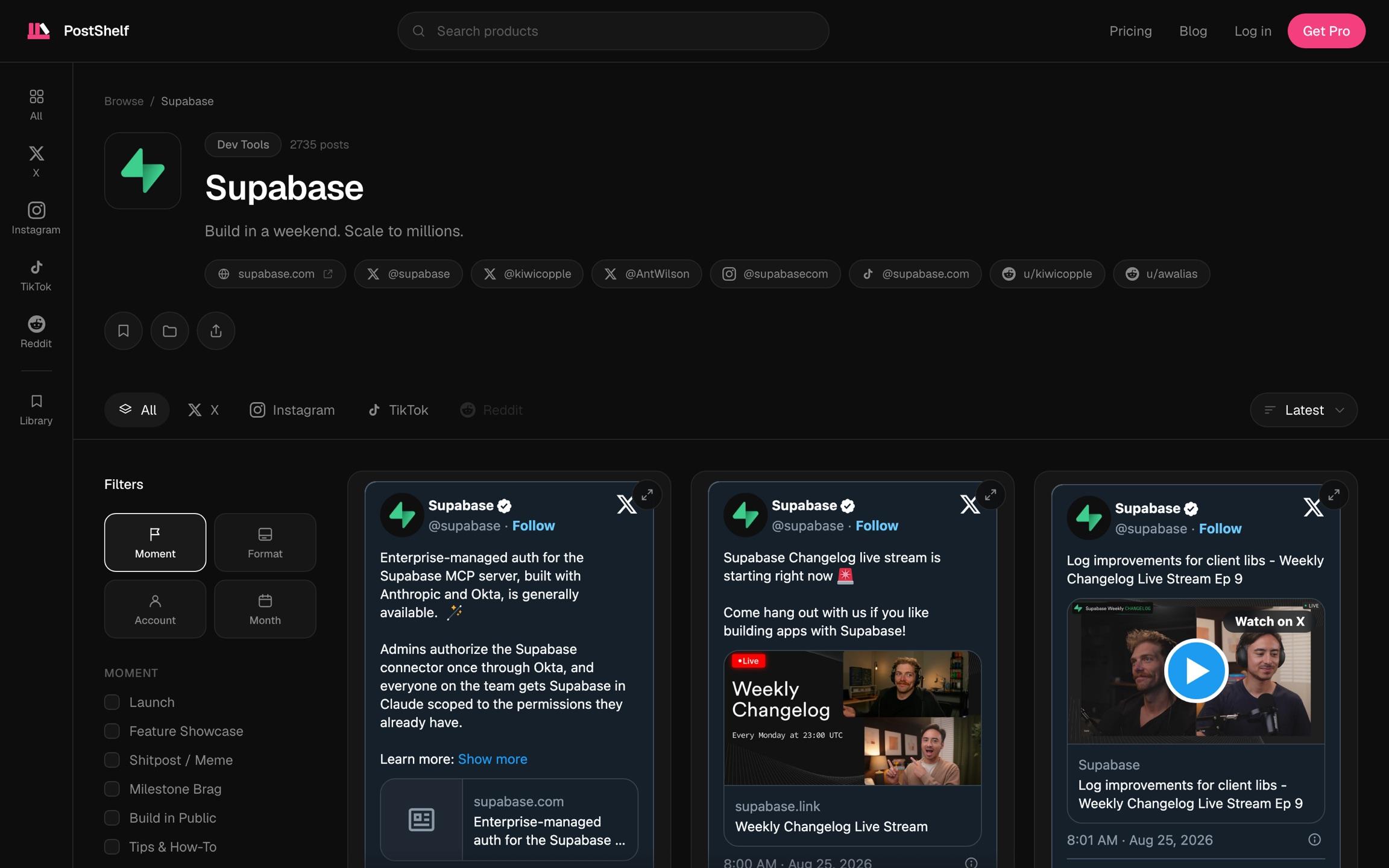The width and height of the screenshot is (1389, 868).
Task: Follow Supabase on the Log improvements post
Action: pos(1220,529)
